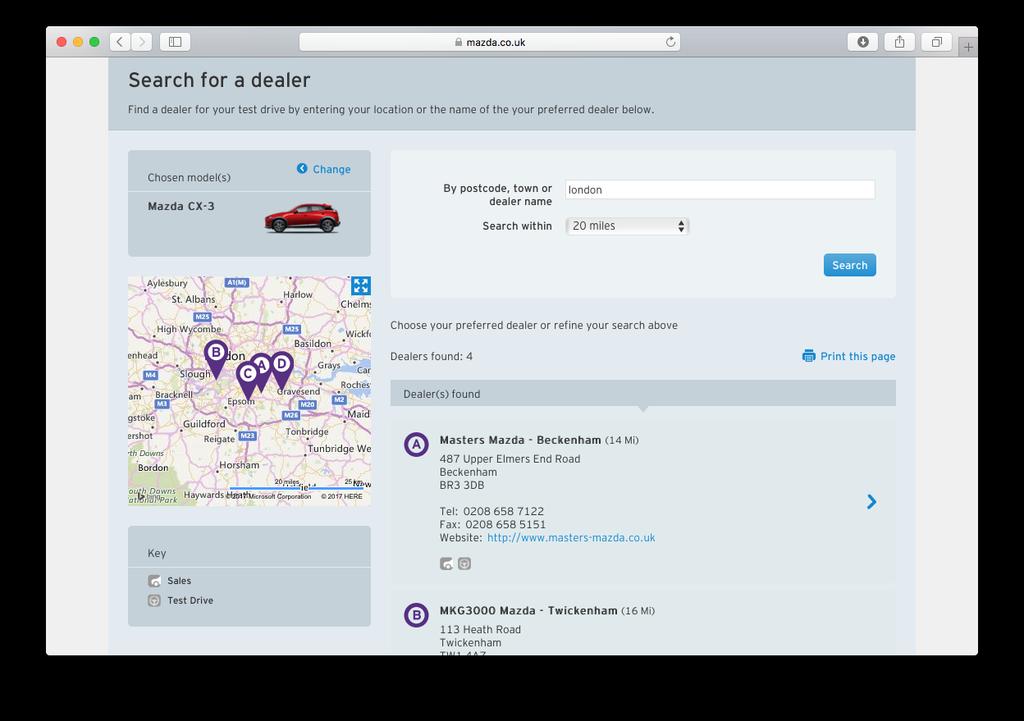
Task: Go back with Safari's back arrow
Action: click(120, 42)
